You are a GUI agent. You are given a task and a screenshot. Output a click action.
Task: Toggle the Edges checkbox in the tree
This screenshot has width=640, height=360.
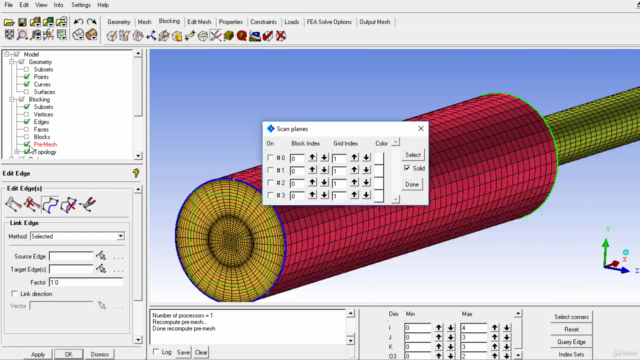coord(27,122)
